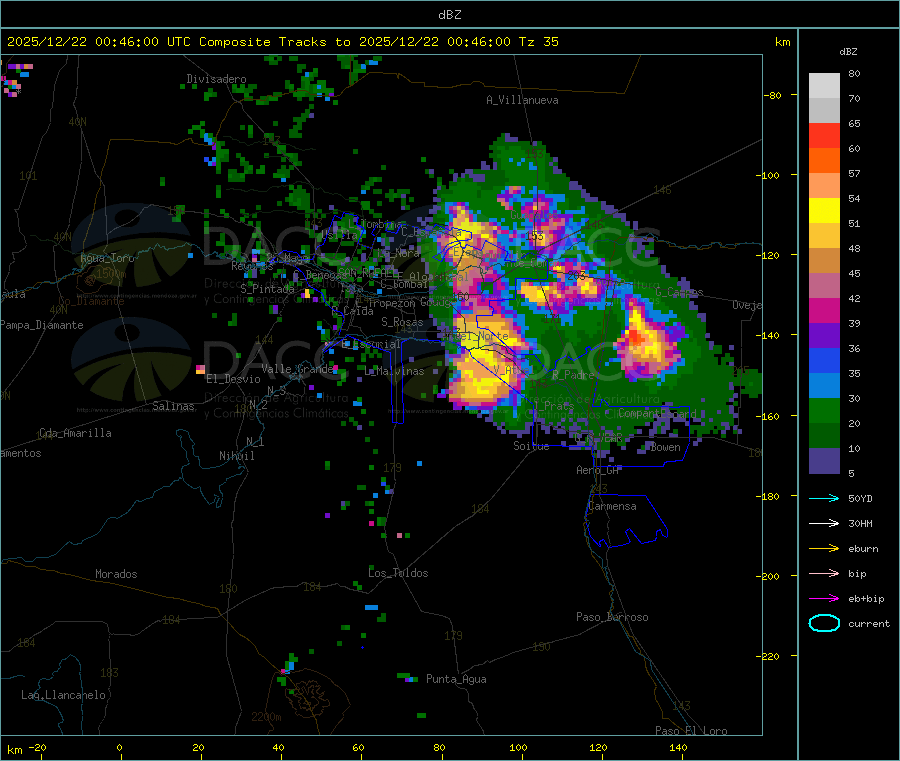Click the 30HM white arrow legend icon

coord(824,523)
